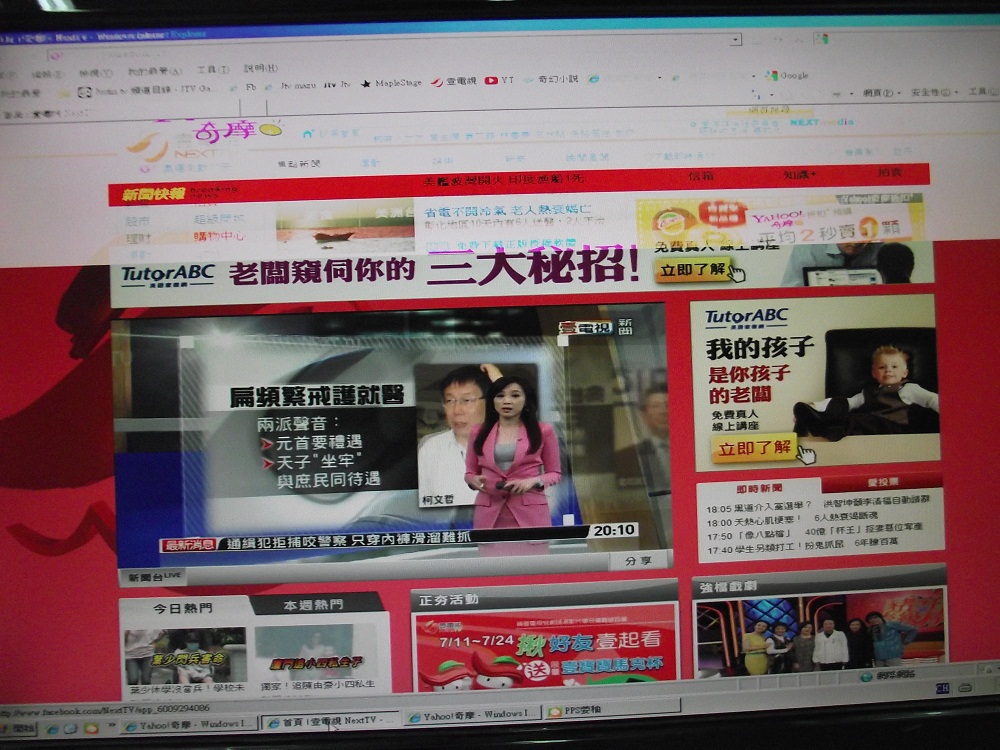This screenshot has width=1000, height=750.
Task: Click the 分享 share button under the video
Action: [638, 561]
